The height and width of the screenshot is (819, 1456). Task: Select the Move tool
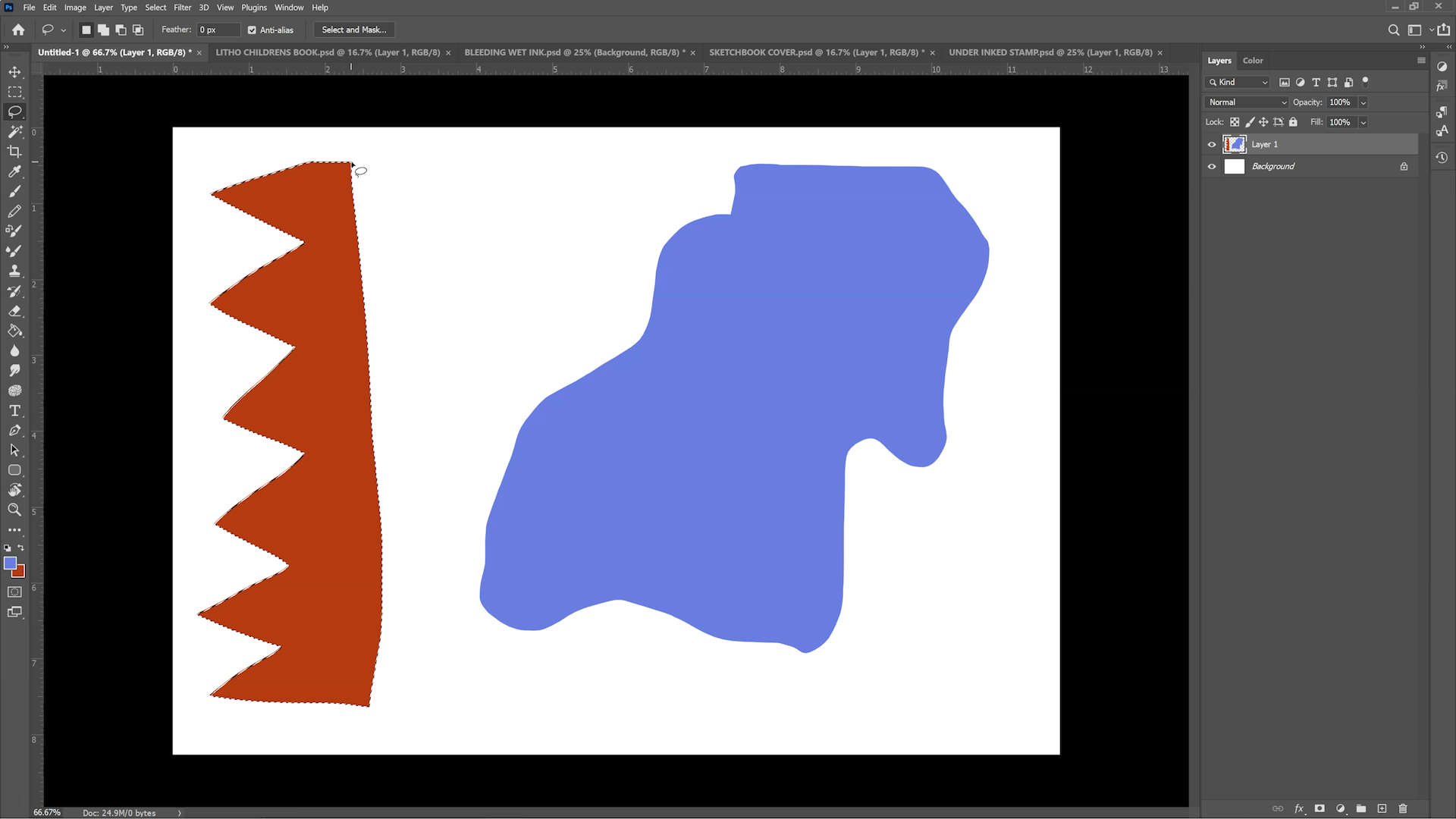[14, 72]
